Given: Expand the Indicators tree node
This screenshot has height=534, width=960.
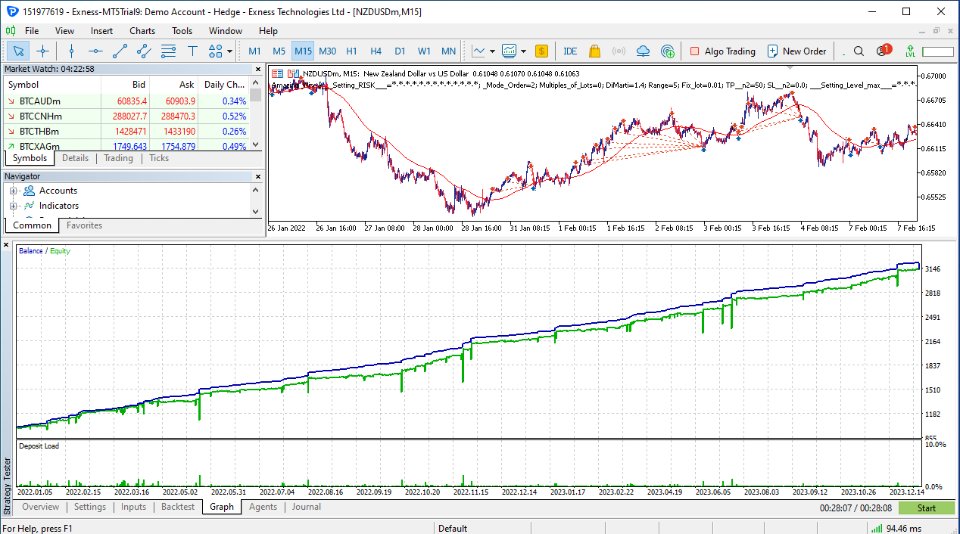Looking at the screenshot, I should [x=13, y=206].
